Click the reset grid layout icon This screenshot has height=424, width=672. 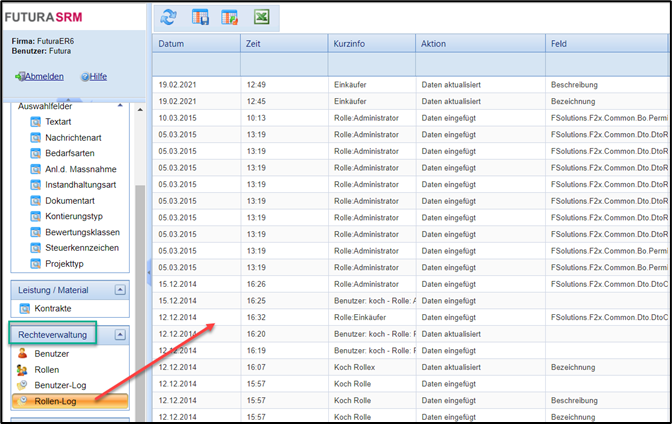click(229, 17)
